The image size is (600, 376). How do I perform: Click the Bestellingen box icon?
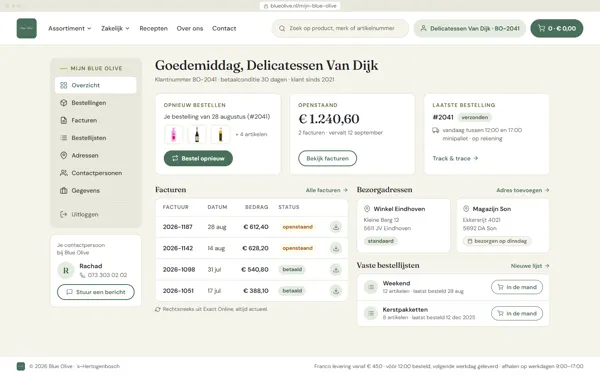(64, 103)
